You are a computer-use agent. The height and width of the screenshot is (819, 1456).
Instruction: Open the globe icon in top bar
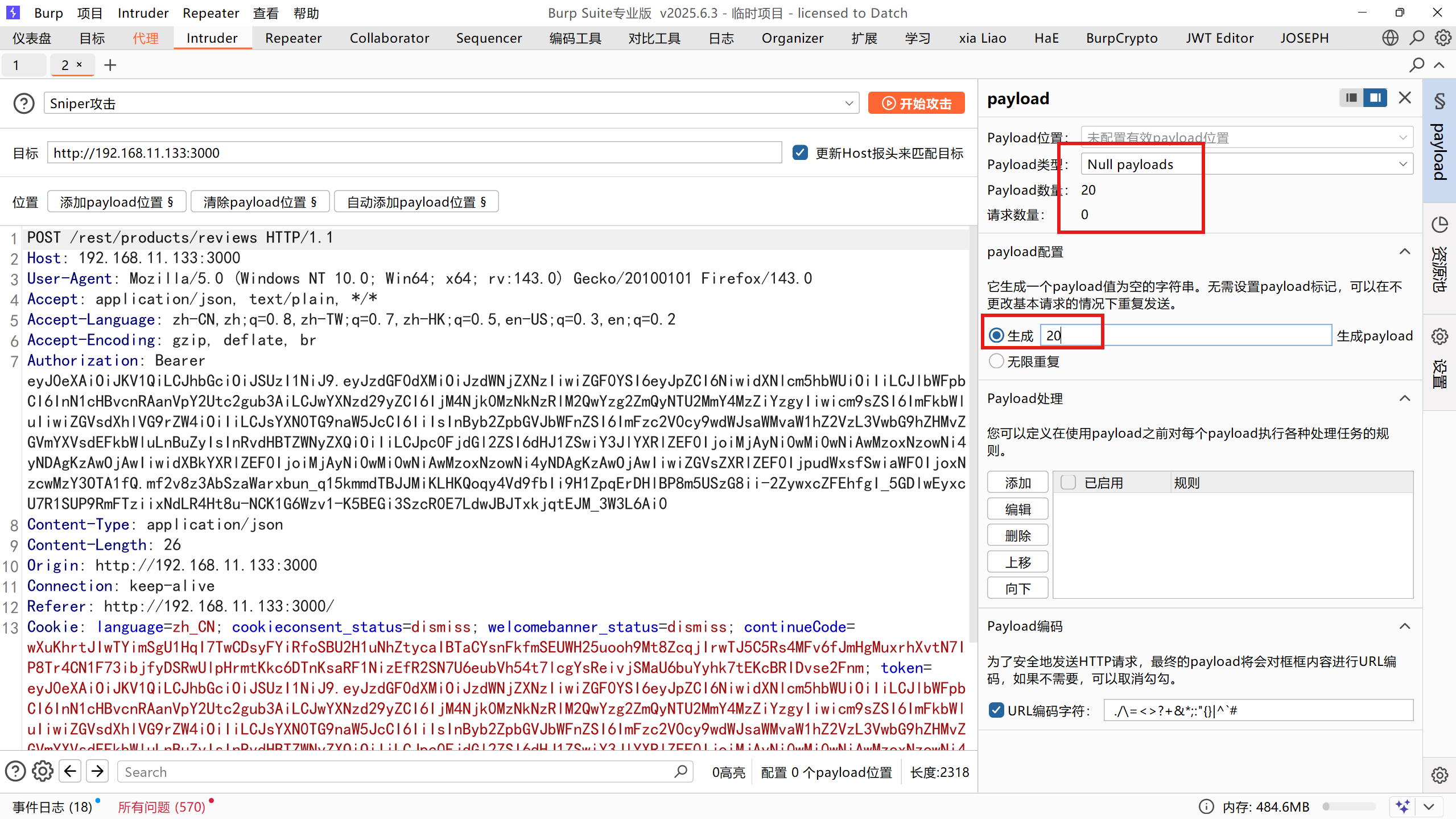click(1390, 38)
